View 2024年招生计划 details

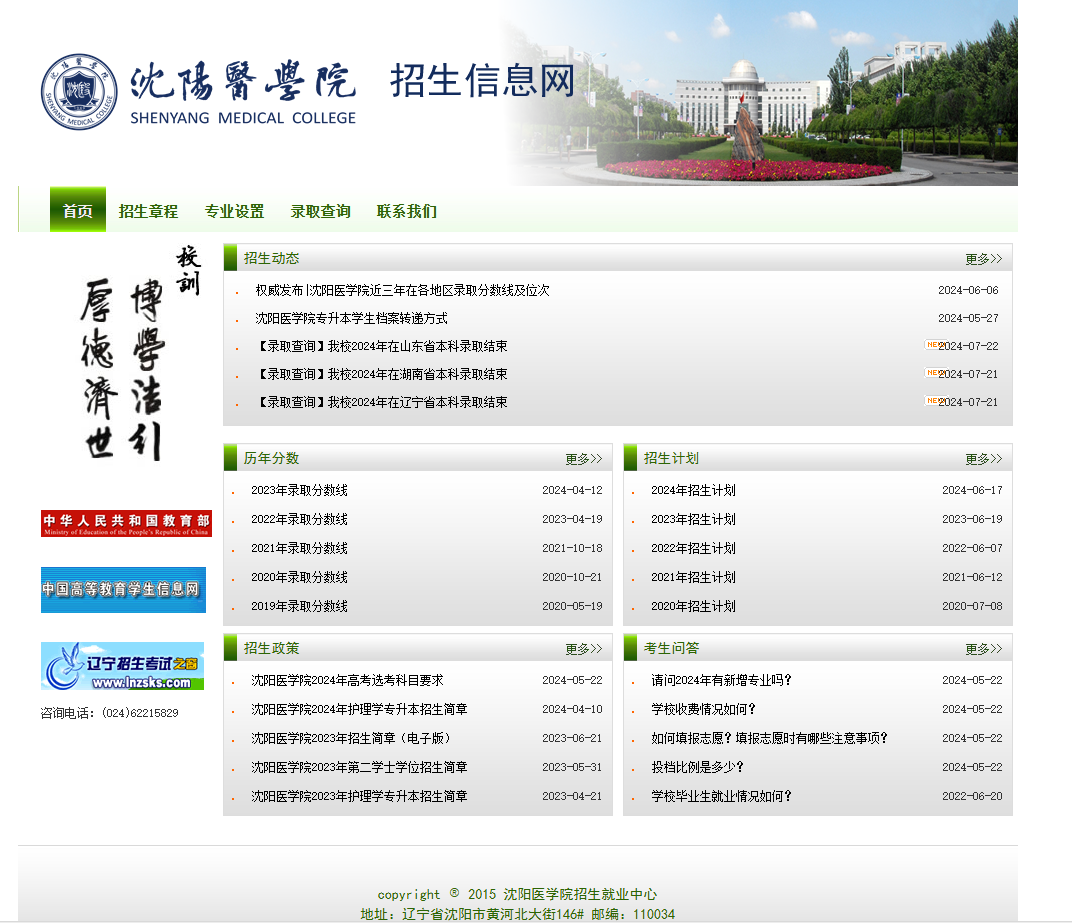(695, 490)
